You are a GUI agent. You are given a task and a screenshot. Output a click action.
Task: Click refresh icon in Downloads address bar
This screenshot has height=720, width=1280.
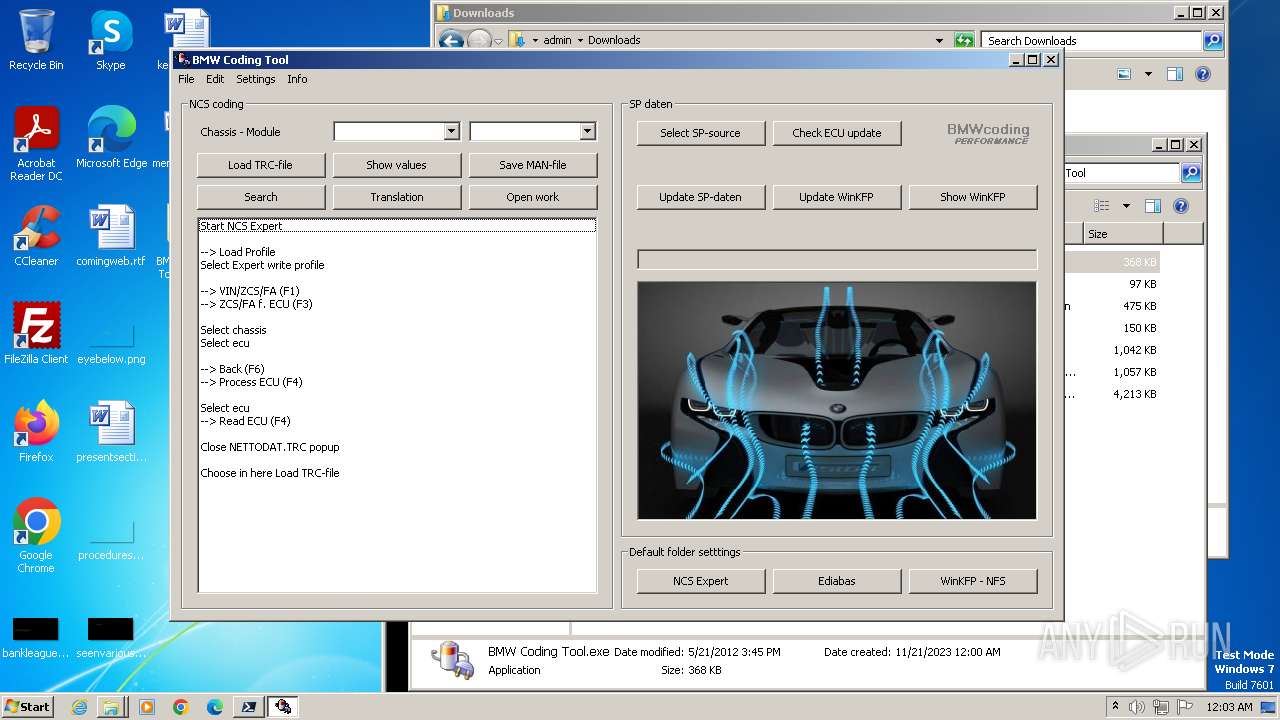[964, 40]
